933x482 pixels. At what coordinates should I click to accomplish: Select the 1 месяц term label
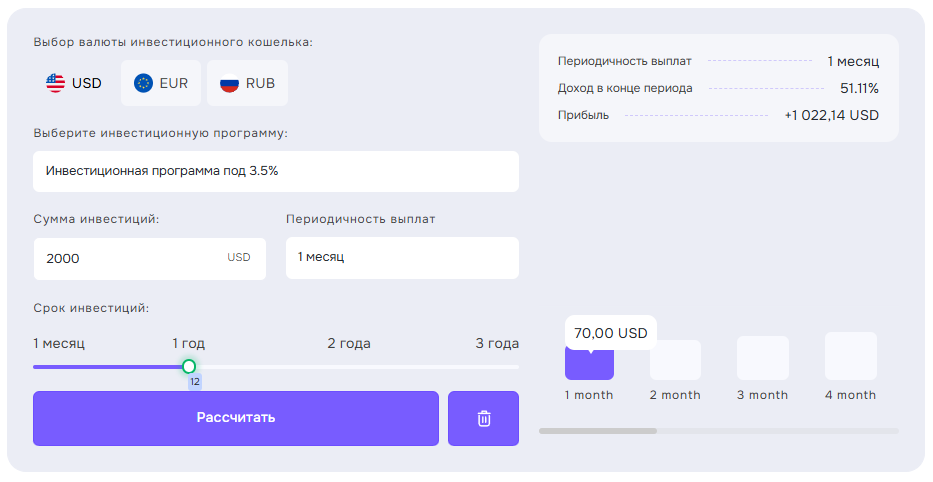tap(59, 344)
